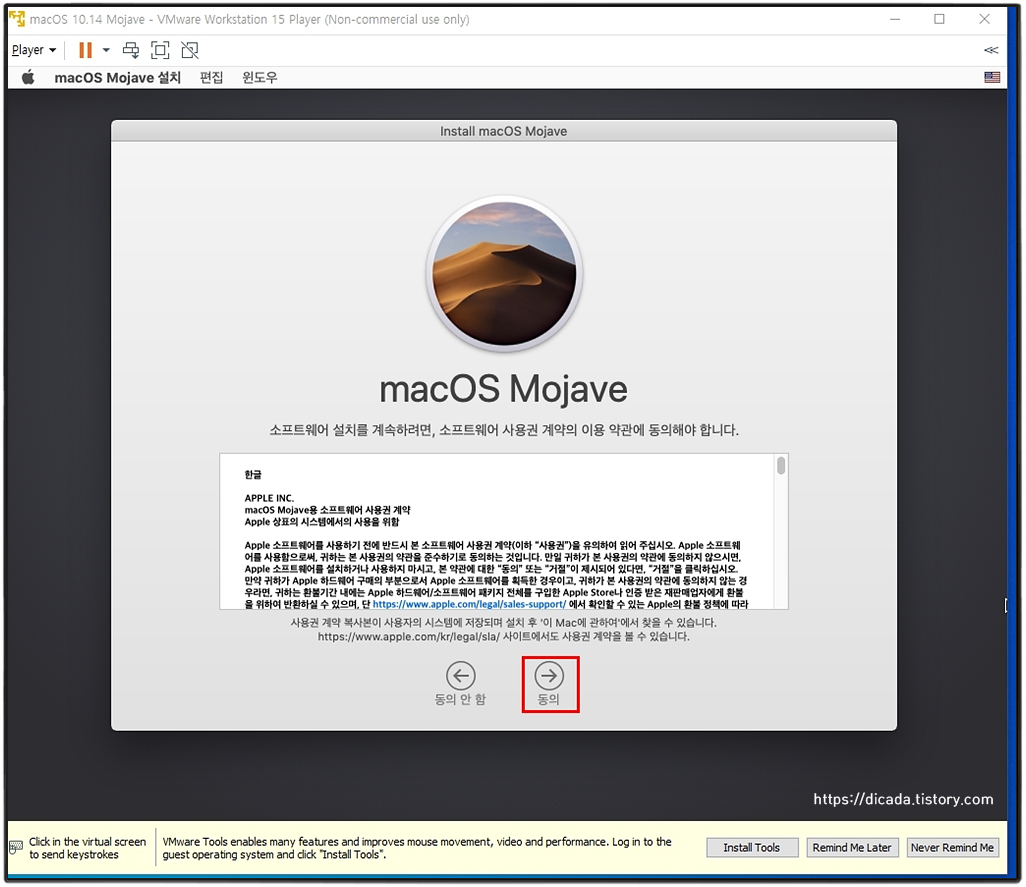The width and height of the screenshot is (1026, 887).
Task: Click the collapse toolbar chevrons
Action: (991, 50)
